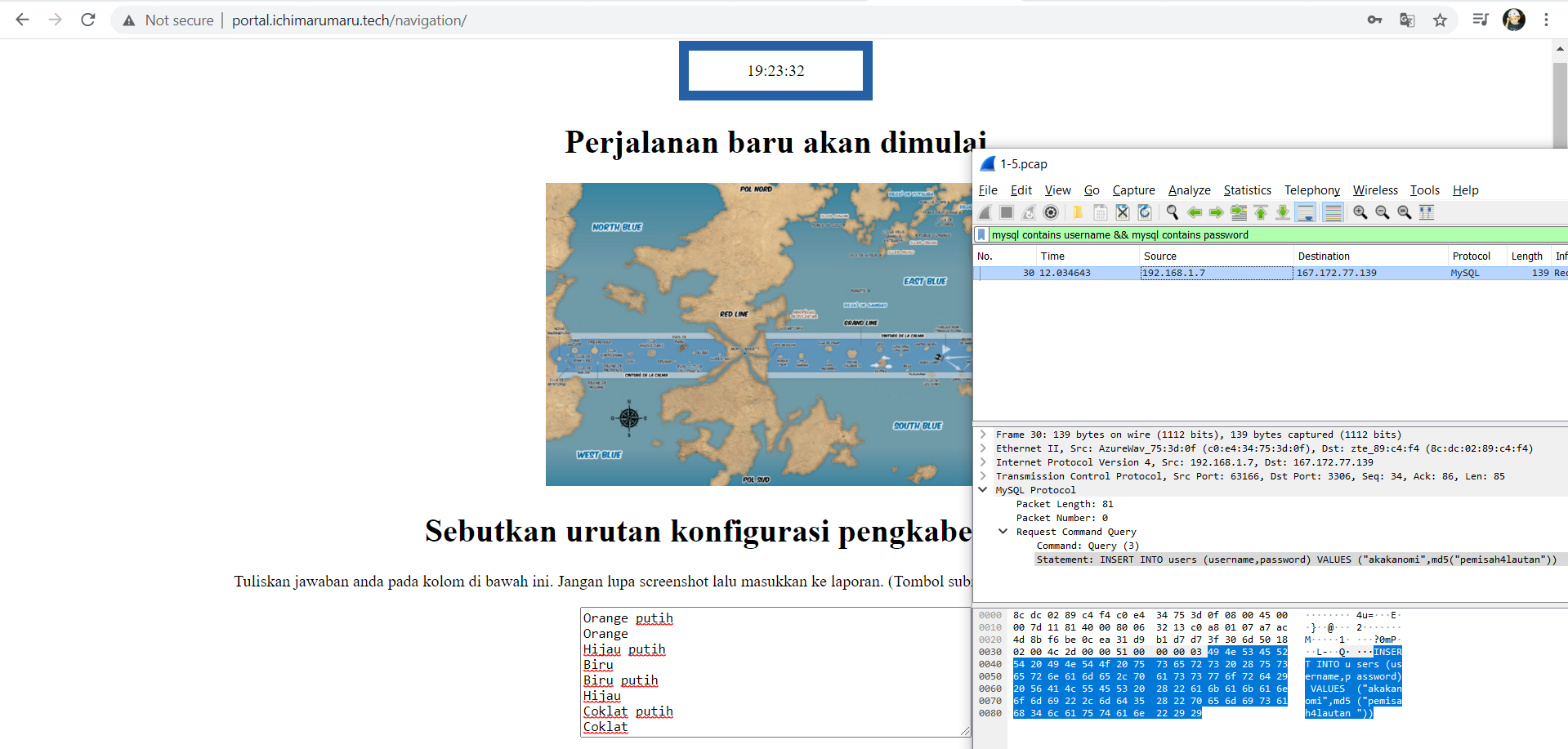1568x749 pixels.
Task: Jump to first packet icon
Action: [x=1261, y=212]
